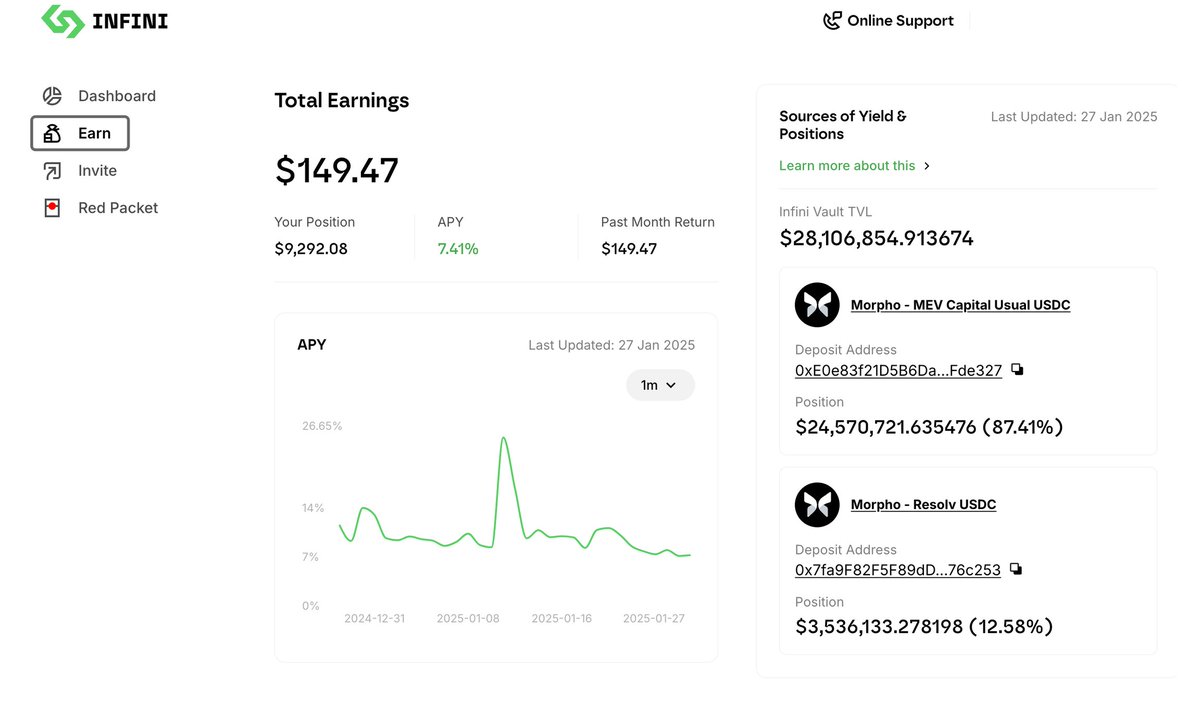Click the chart's Last Updated: 27 Jan 2025
This screenshot has width=1200, height=703.
[x=612, y=345]
